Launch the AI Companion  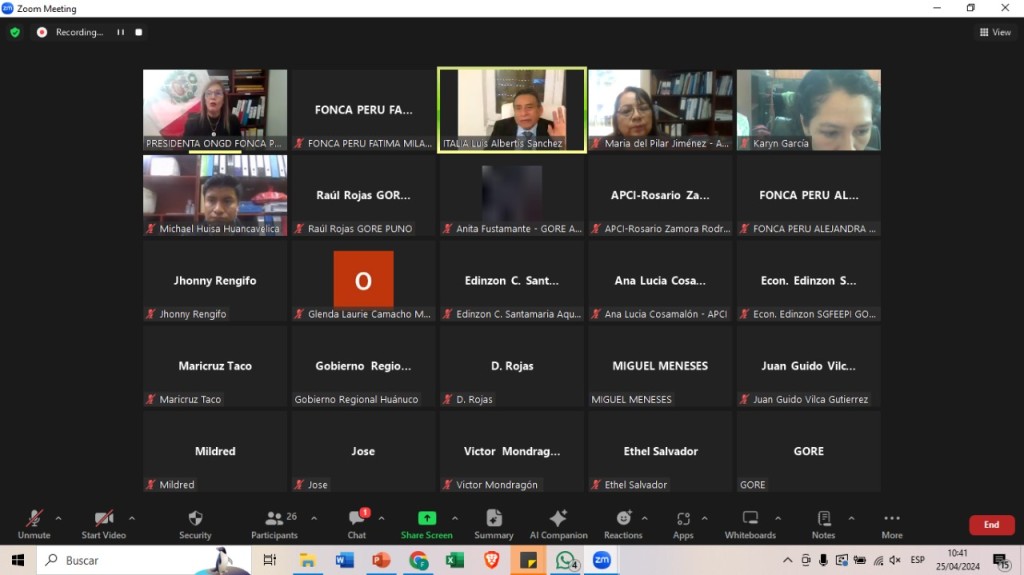(558, 523)
